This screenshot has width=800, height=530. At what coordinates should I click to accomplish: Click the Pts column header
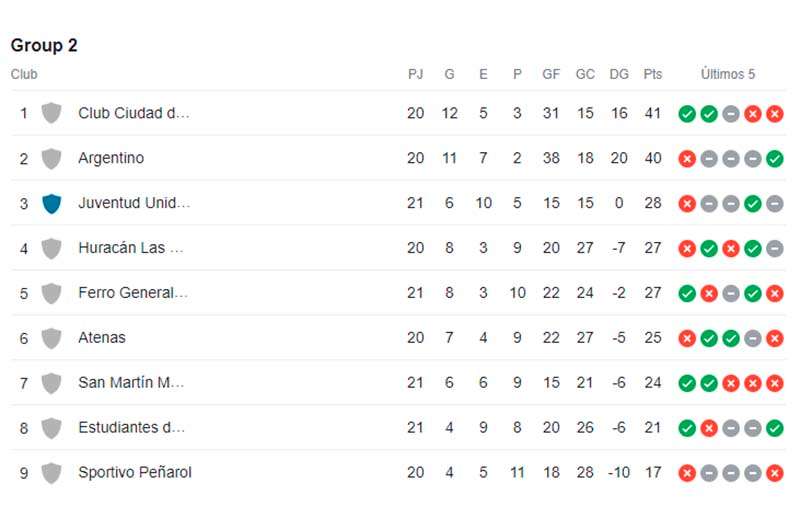point(653,74)
